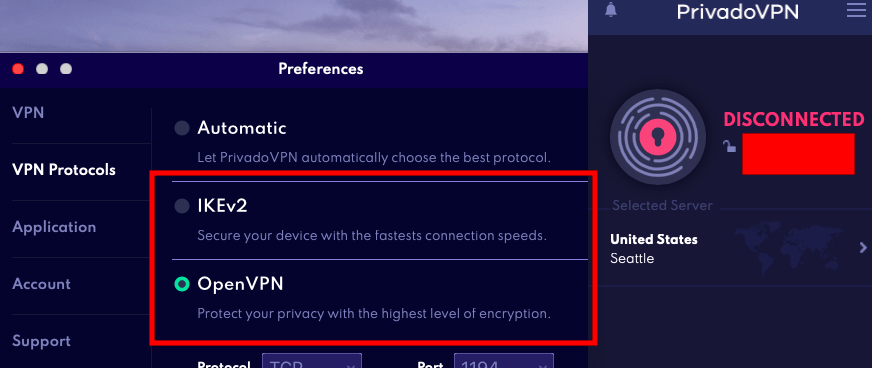Screen dimensions: 872x368
Task: Close the Preferences window
Action: [x=18, y=69]
